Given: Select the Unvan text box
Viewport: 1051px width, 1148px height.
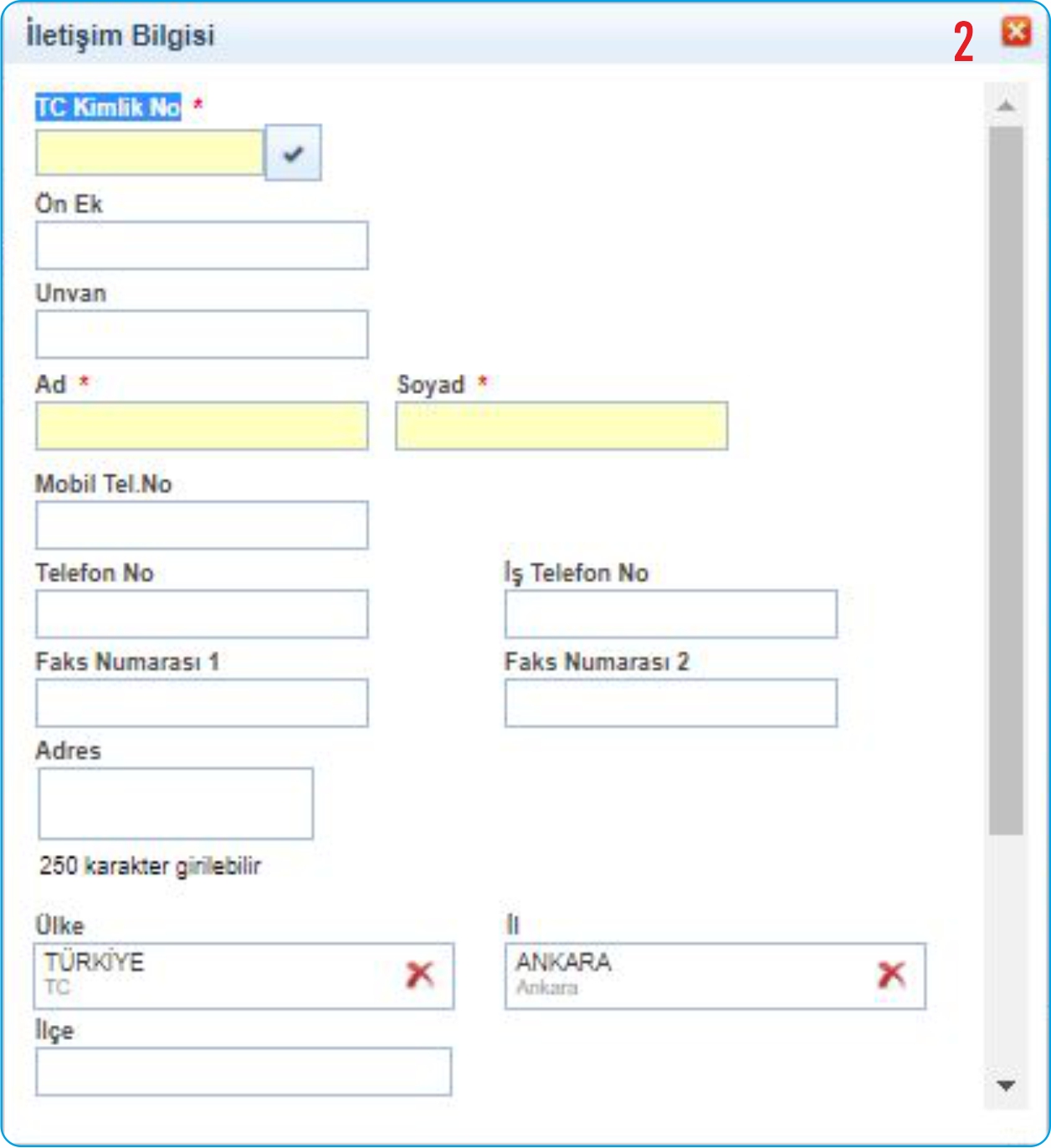Looking at the screenshot, I should coord(202,335).
